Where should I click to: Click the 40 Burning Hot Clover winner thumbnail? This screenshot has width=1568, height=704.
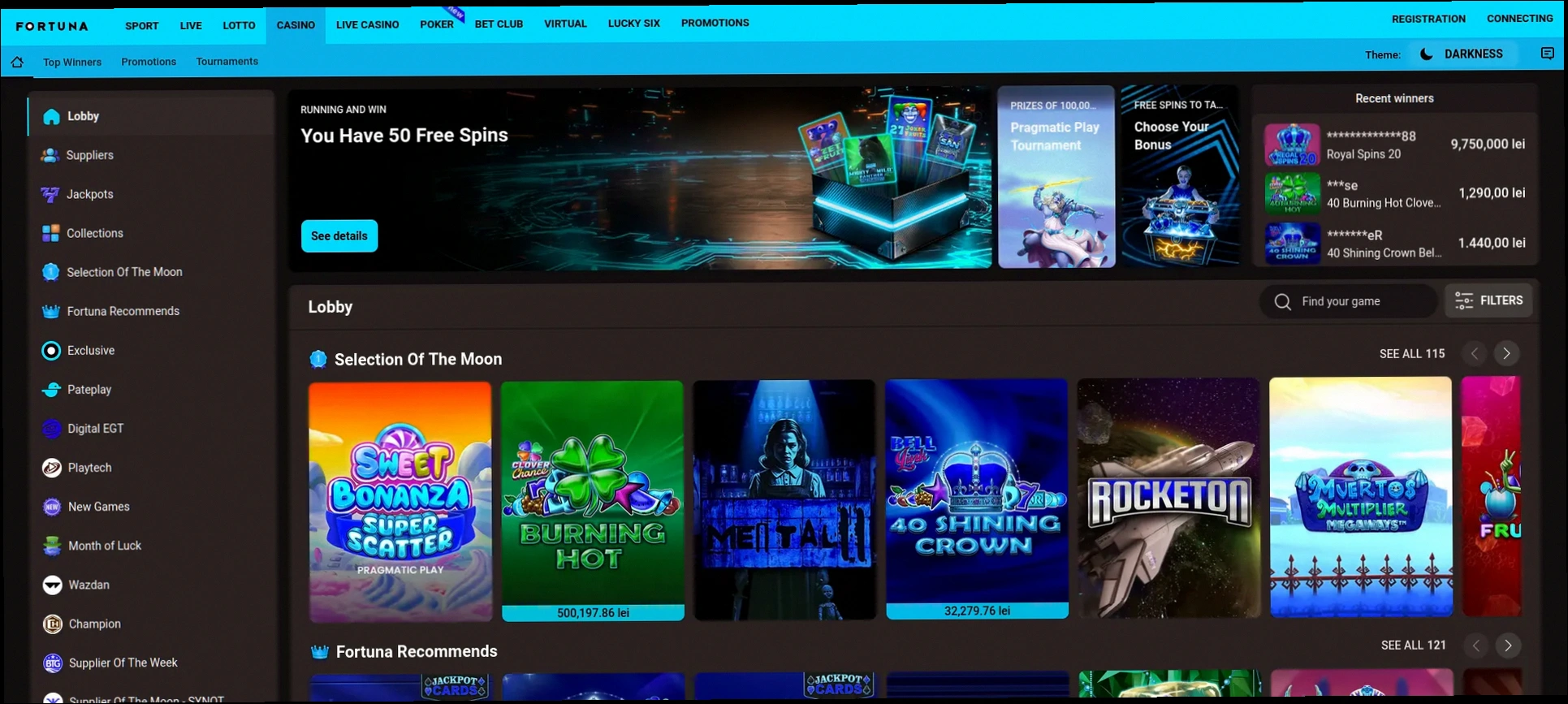pyautogui.click(x=1292, y=193)
